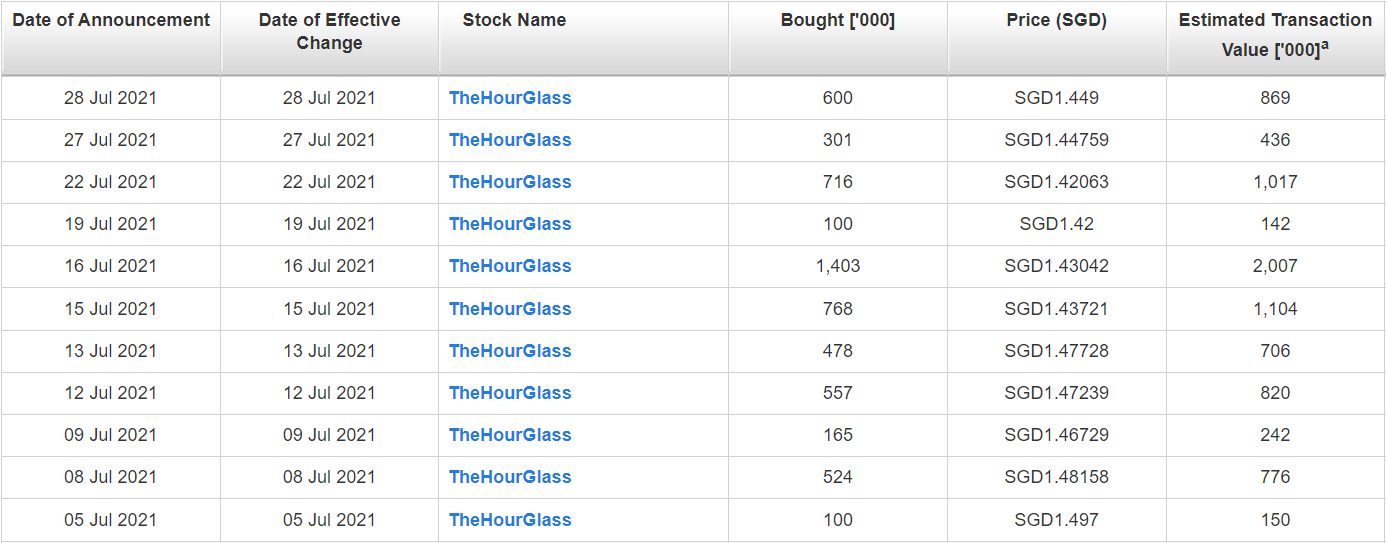Click TheHourGlass link in 08 Jul 2021 row
The height and width of the screenshot is (543, 1386).
[510, 477]
